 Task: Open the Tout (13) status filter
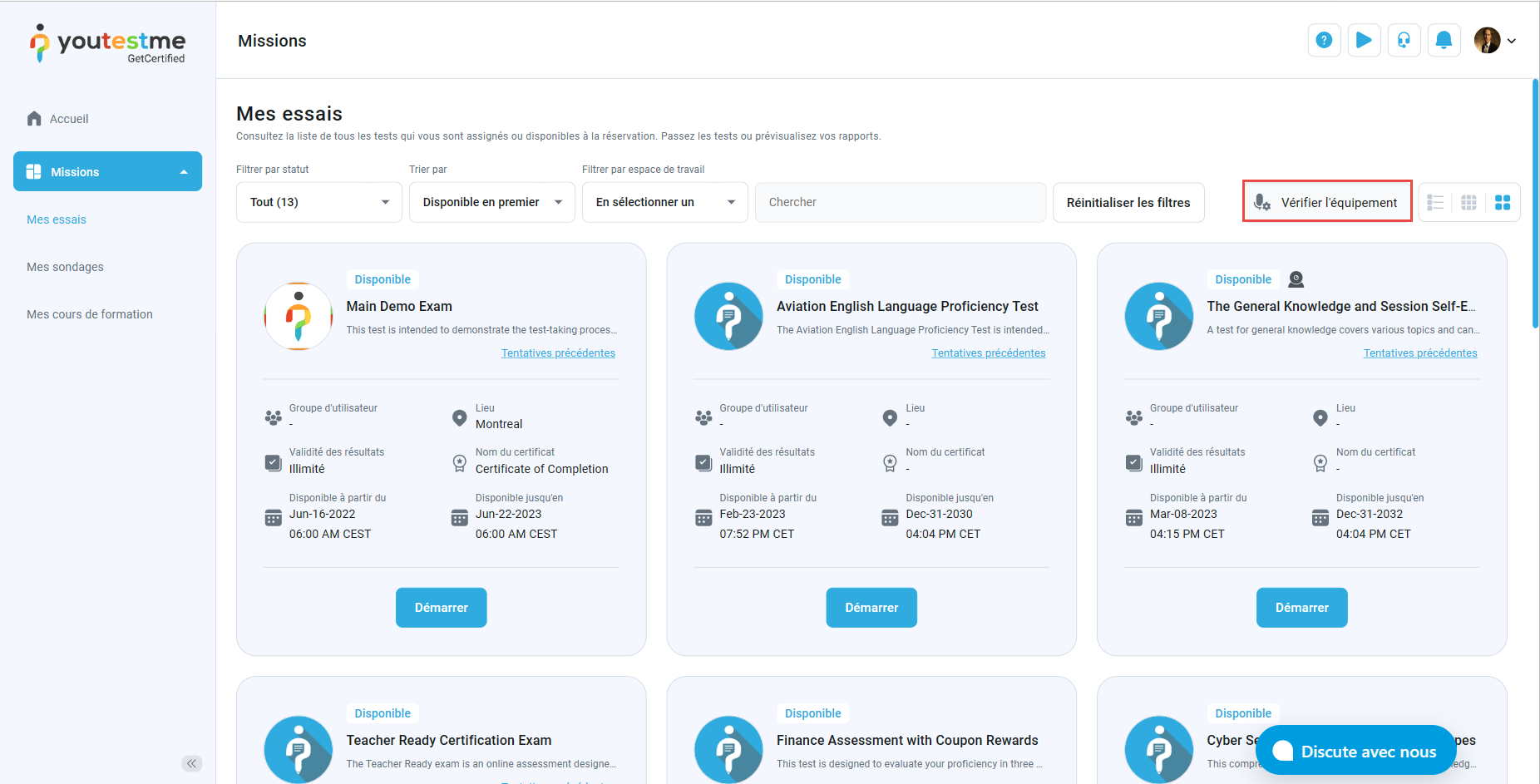pos(319,202)
